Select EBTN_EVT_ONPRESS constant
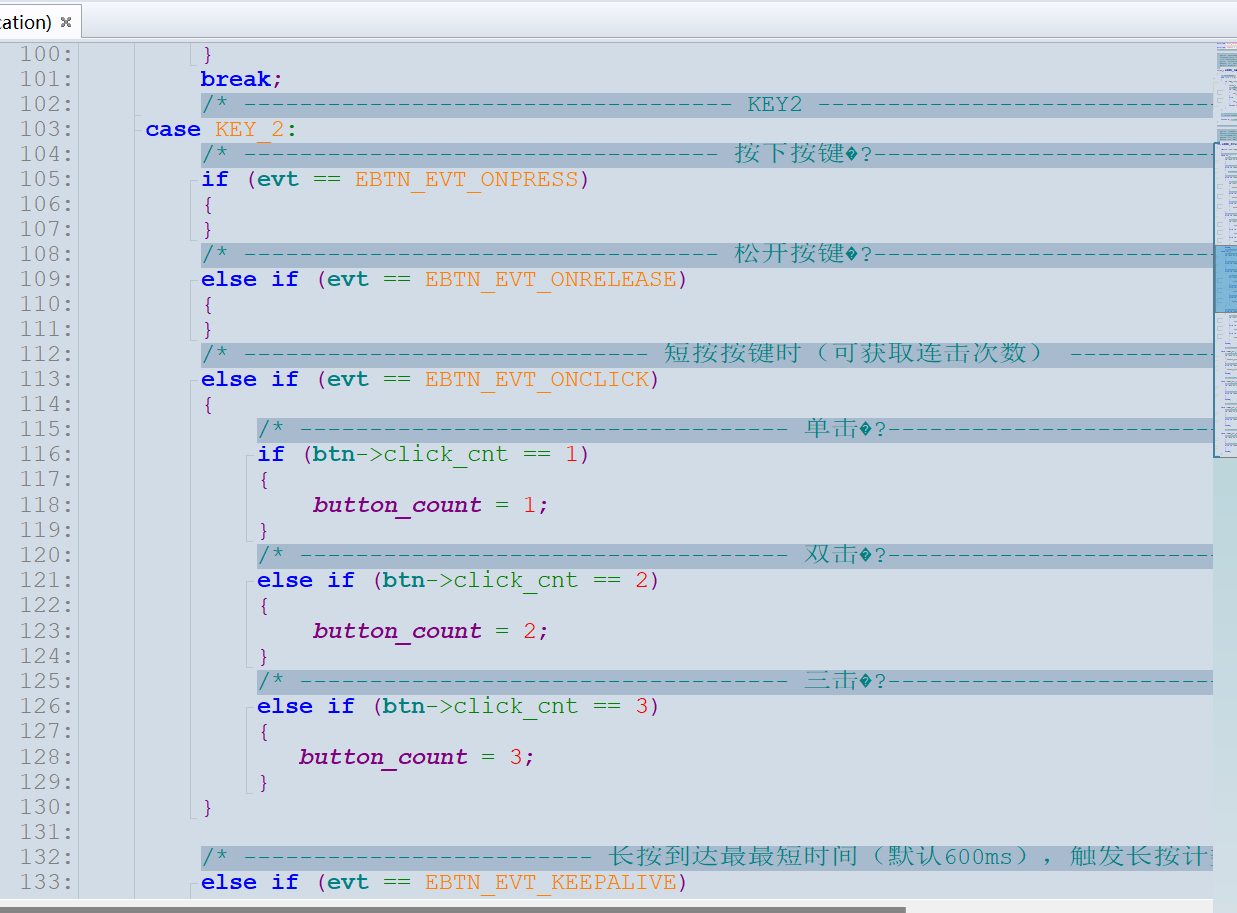This screenshot has width=1237, height=913. [x=467, y=179]
